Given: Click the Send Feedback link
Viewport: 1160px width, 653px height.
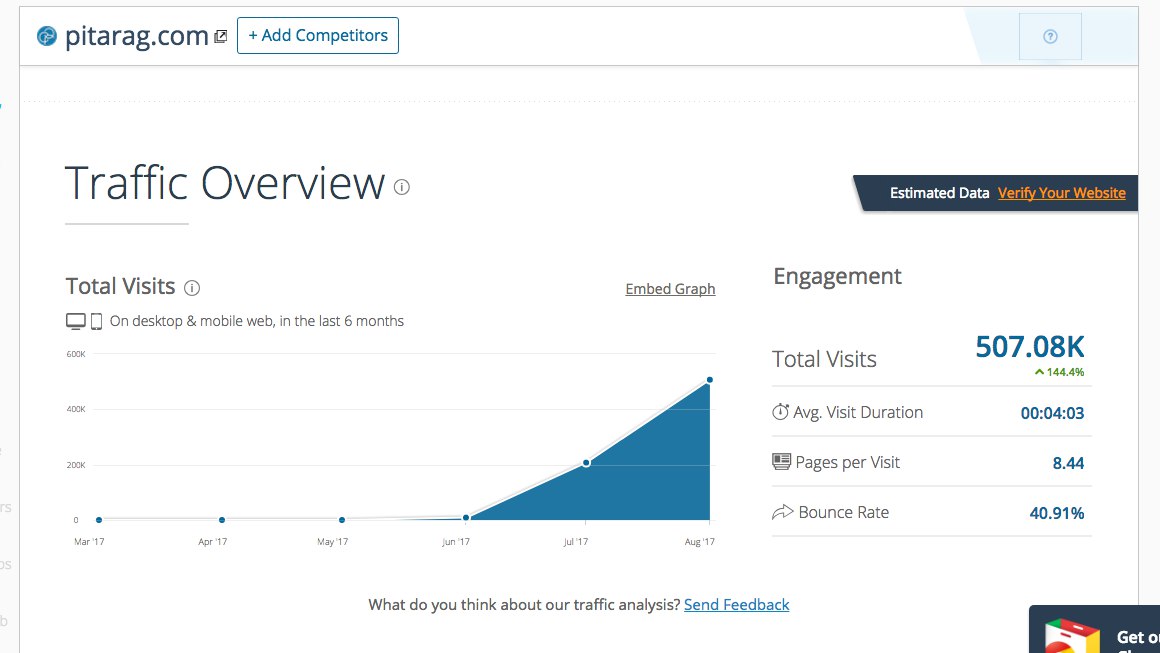Looking at the screenshot, I should 736,605.
